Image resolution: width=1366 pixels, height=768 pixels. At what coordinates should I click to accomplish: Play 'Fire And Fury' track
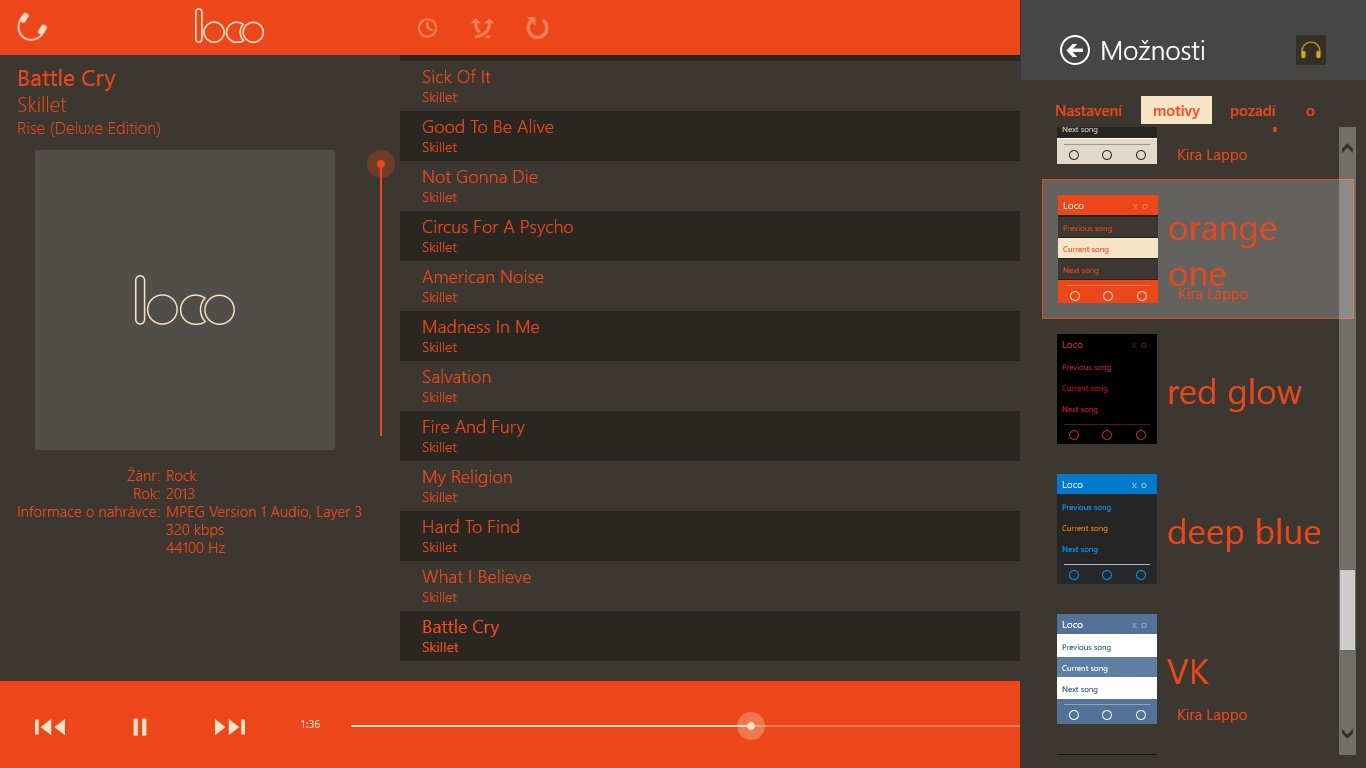710,436
